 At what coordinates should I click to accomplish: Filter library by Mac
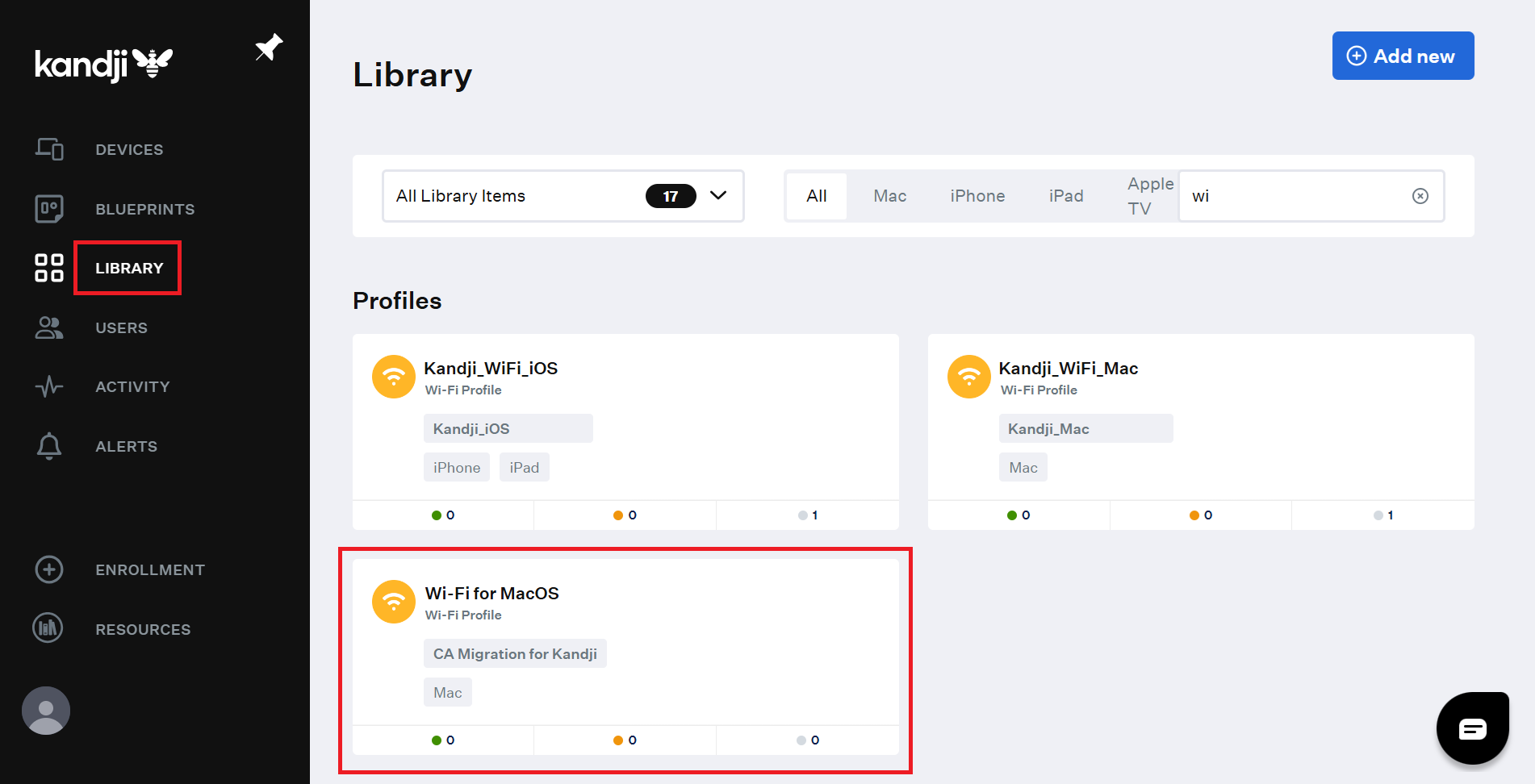pyautogui.click(x=890, y=196)
